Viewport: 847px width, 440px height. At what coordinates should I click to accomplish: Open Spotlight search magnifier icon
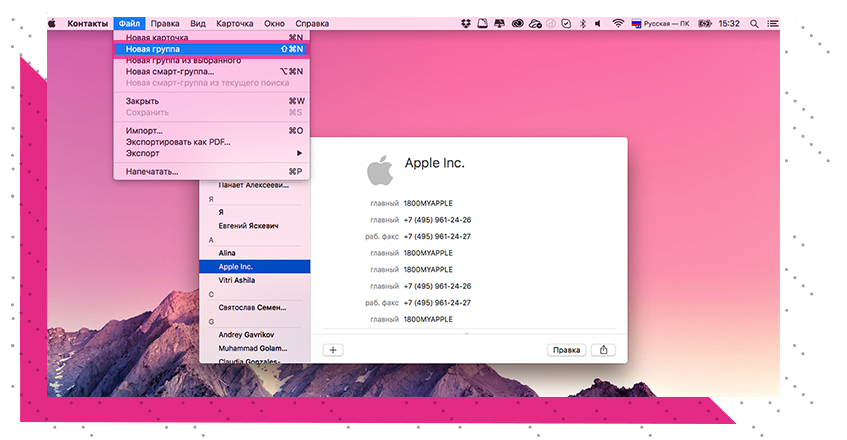pos(753,22)
